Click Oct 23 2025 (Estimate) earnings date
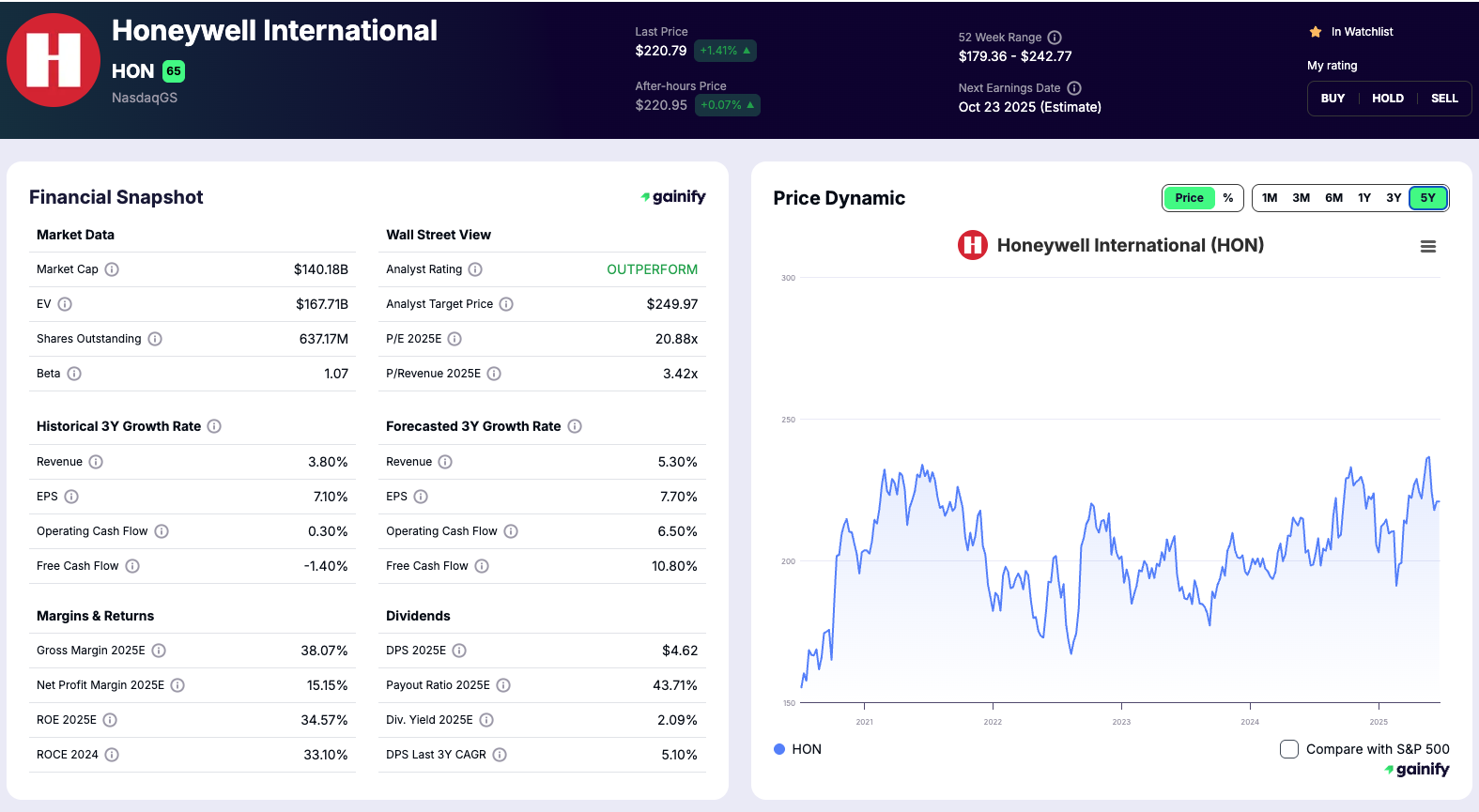This screenshot has height=812, width=1479. coord(1030,107)
